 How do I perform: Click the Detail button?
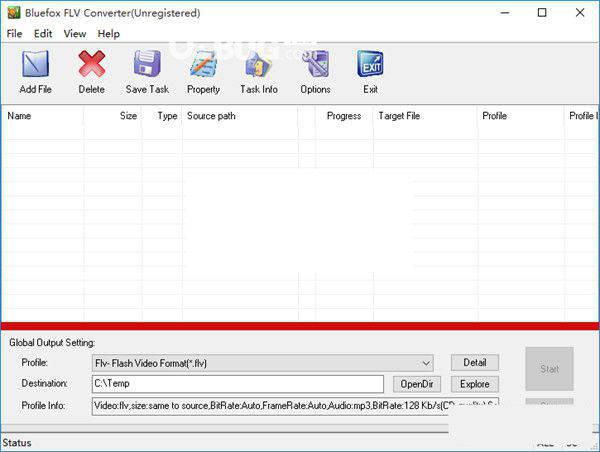coord(474,362)
